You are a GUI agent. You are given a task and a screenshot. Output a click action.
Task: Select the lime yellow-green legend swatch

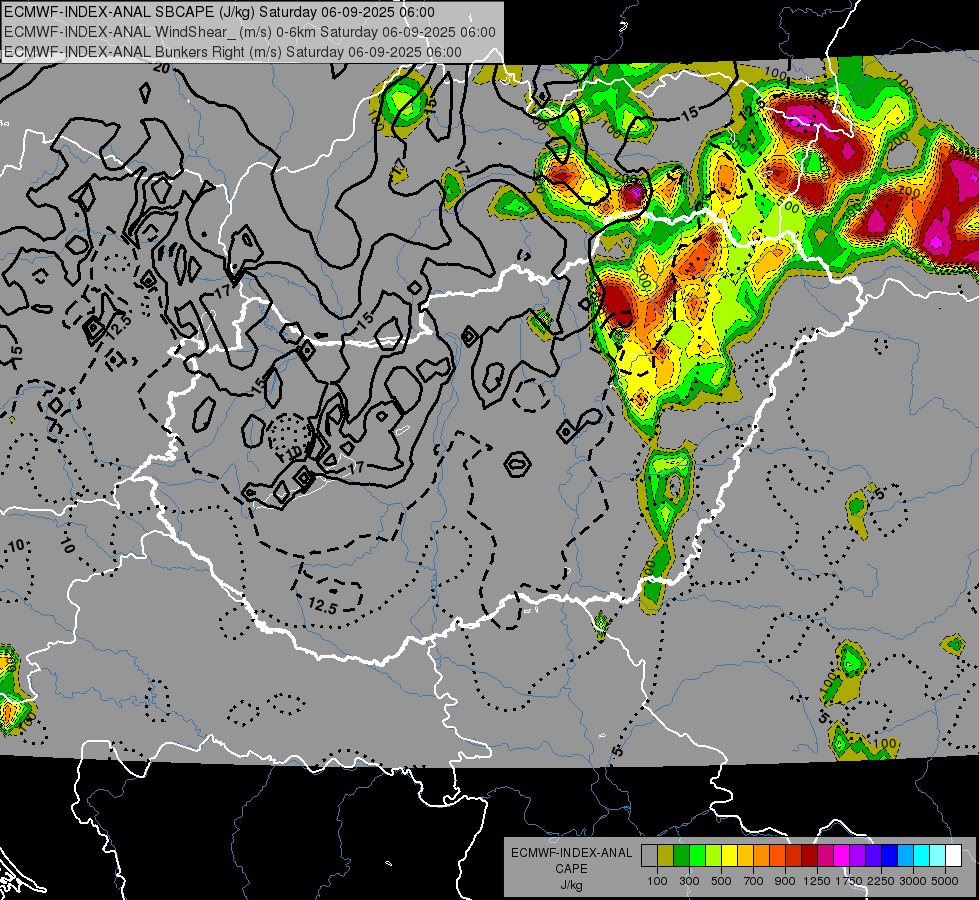click(x=714, y=855)
